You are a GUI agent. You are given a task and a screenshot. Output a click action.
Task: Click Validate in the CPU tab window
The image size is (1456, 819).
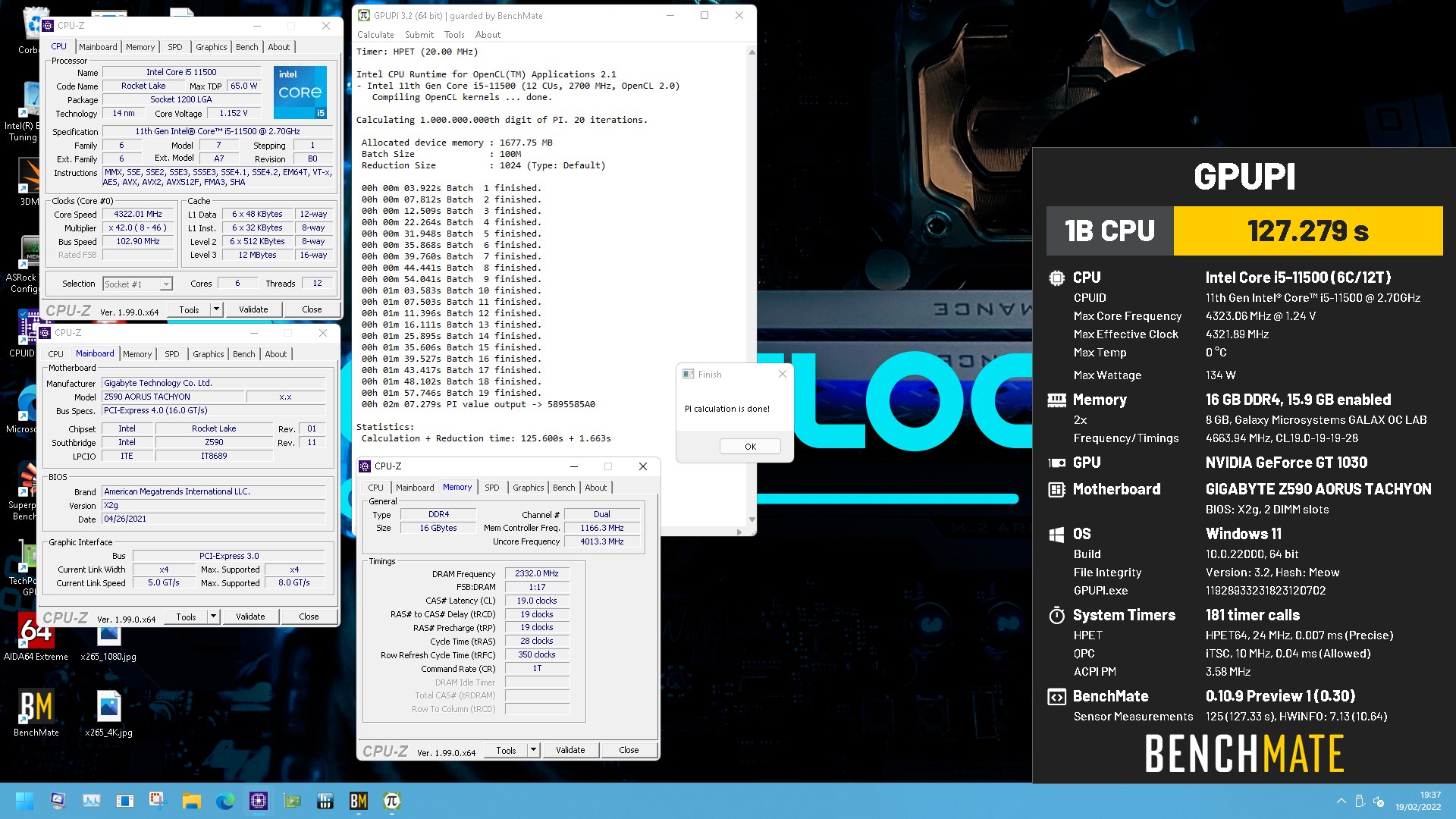(x=253, y=309)
